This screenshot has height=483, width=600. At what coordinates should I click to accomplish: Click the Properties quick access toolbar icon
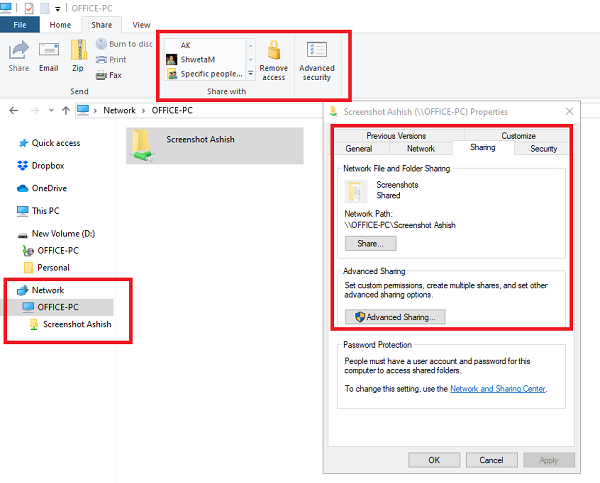tap(29, 8)
